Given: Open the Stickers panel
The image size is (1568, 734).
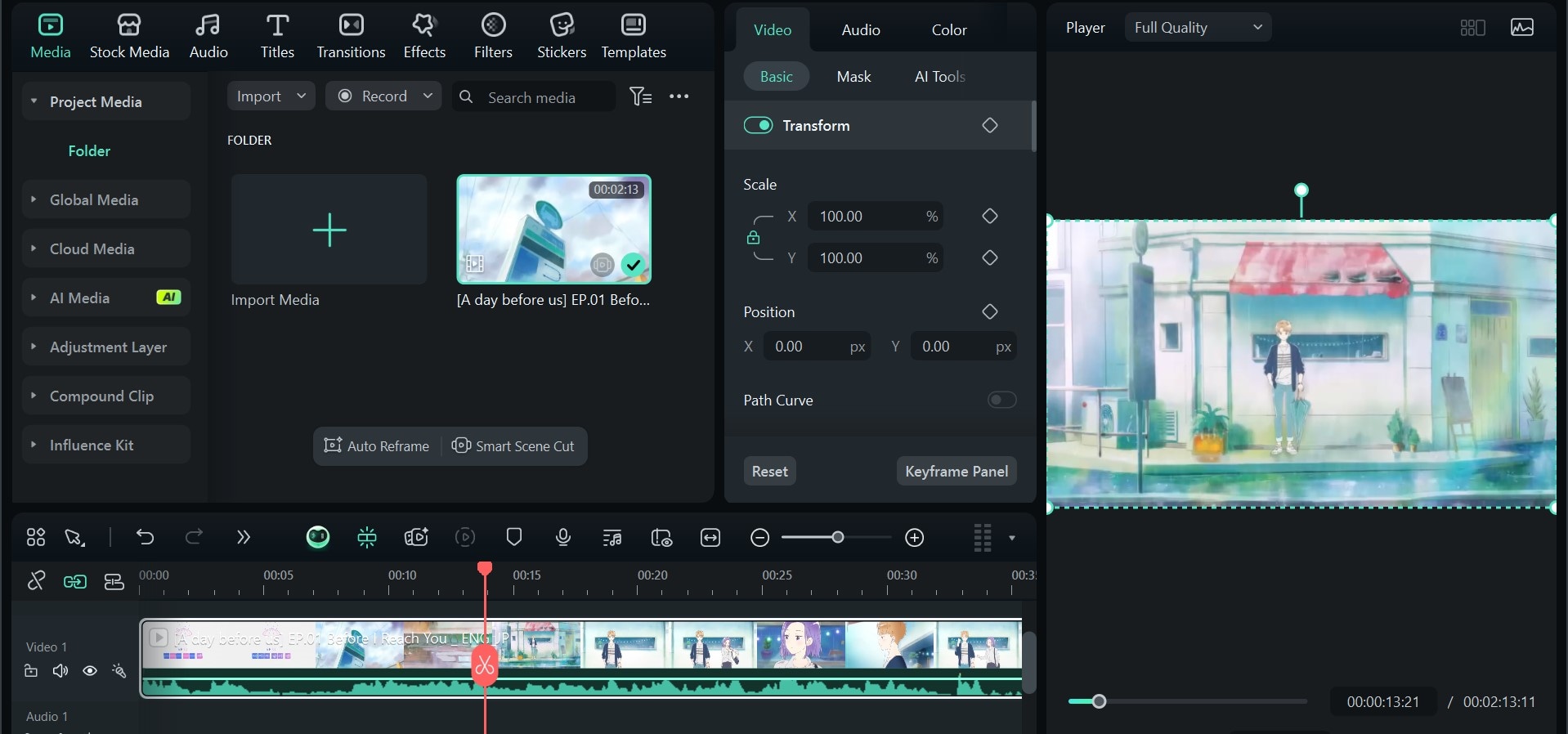Looking at the screenshot, I should [562, 37].
